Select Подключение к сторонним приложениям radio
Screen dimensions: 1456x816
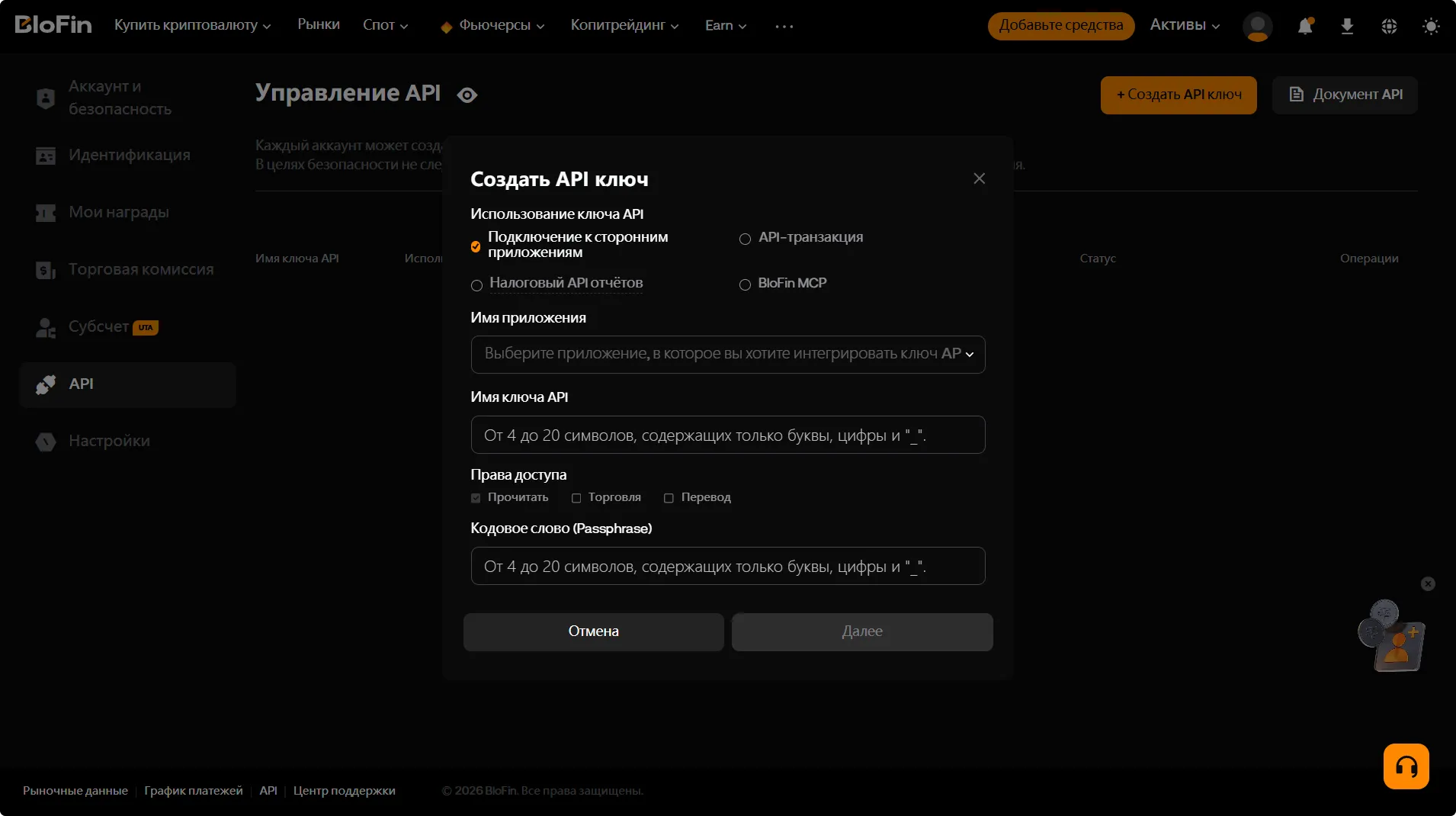476,246
